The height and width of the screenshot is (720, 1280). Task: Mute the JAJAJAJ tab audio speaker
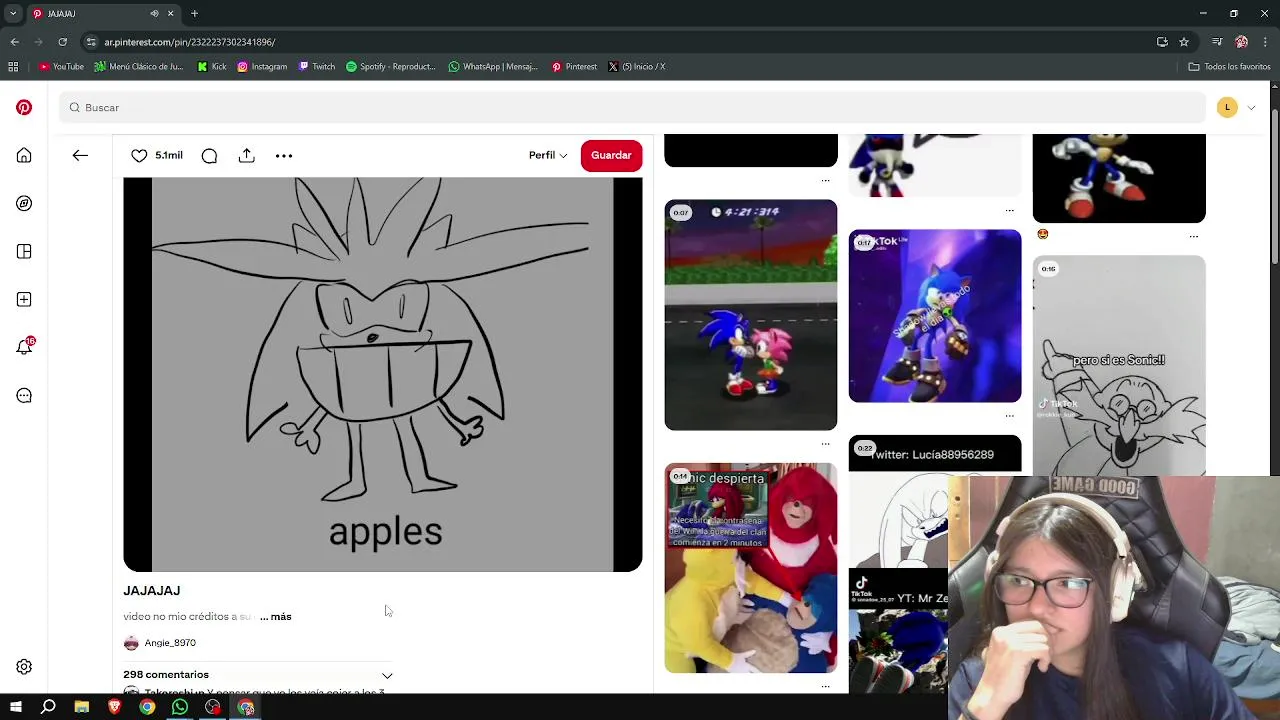coord(154,14)
